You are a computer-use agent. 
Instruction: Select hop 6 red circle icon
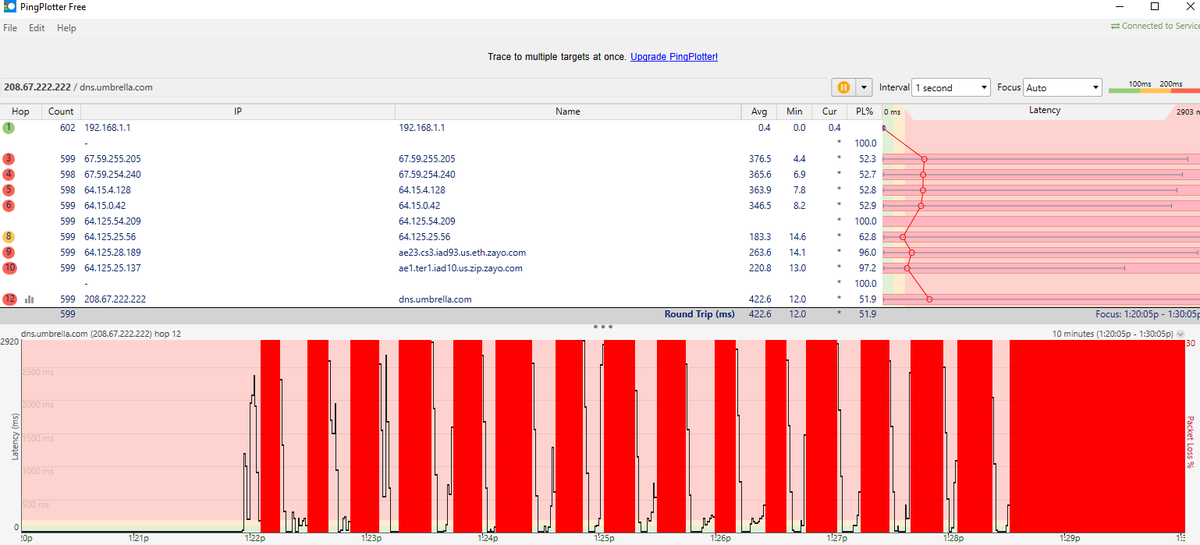[8, 205]
